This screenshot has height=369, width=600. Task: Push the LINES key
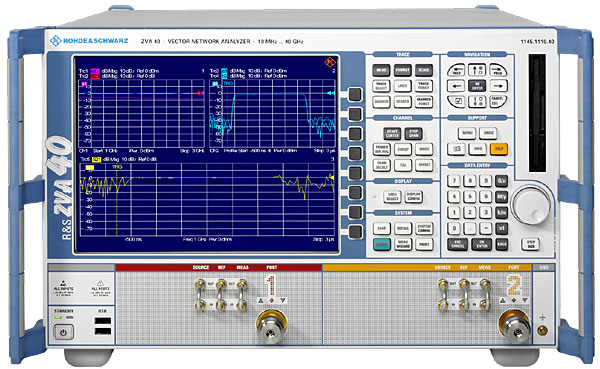click(x=403, y=86)
